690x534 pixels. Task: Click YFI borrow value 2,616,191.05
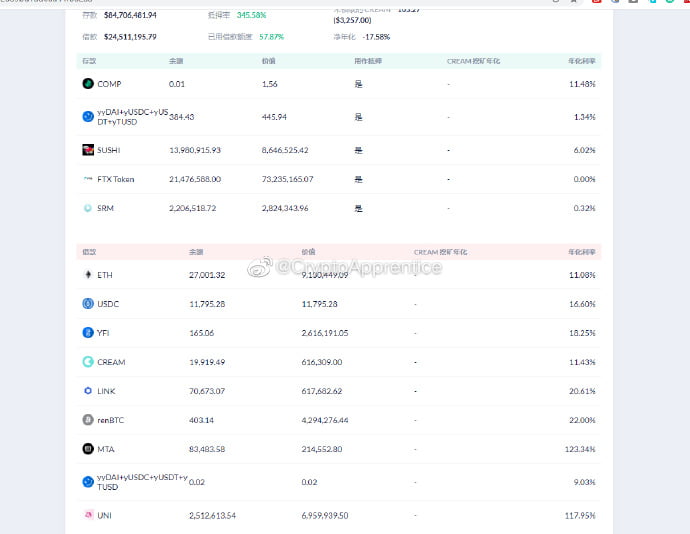[x=325, y=333]
